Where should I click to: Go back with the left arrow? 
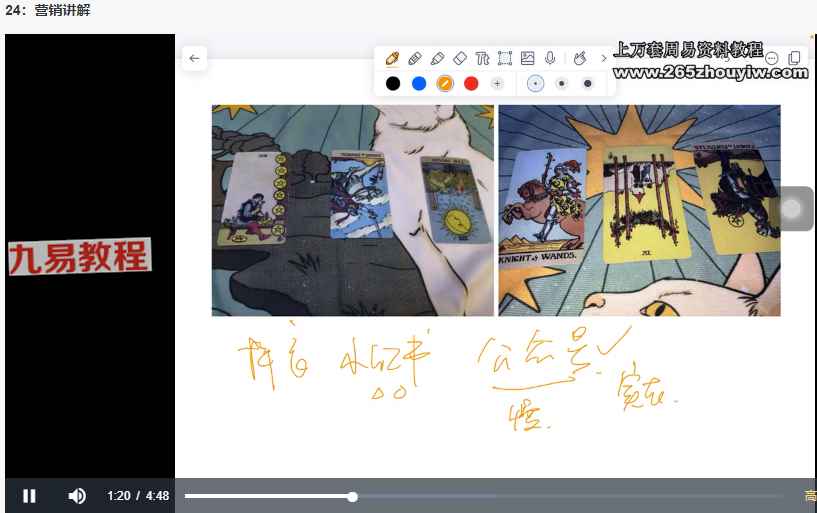coord(194,58)
